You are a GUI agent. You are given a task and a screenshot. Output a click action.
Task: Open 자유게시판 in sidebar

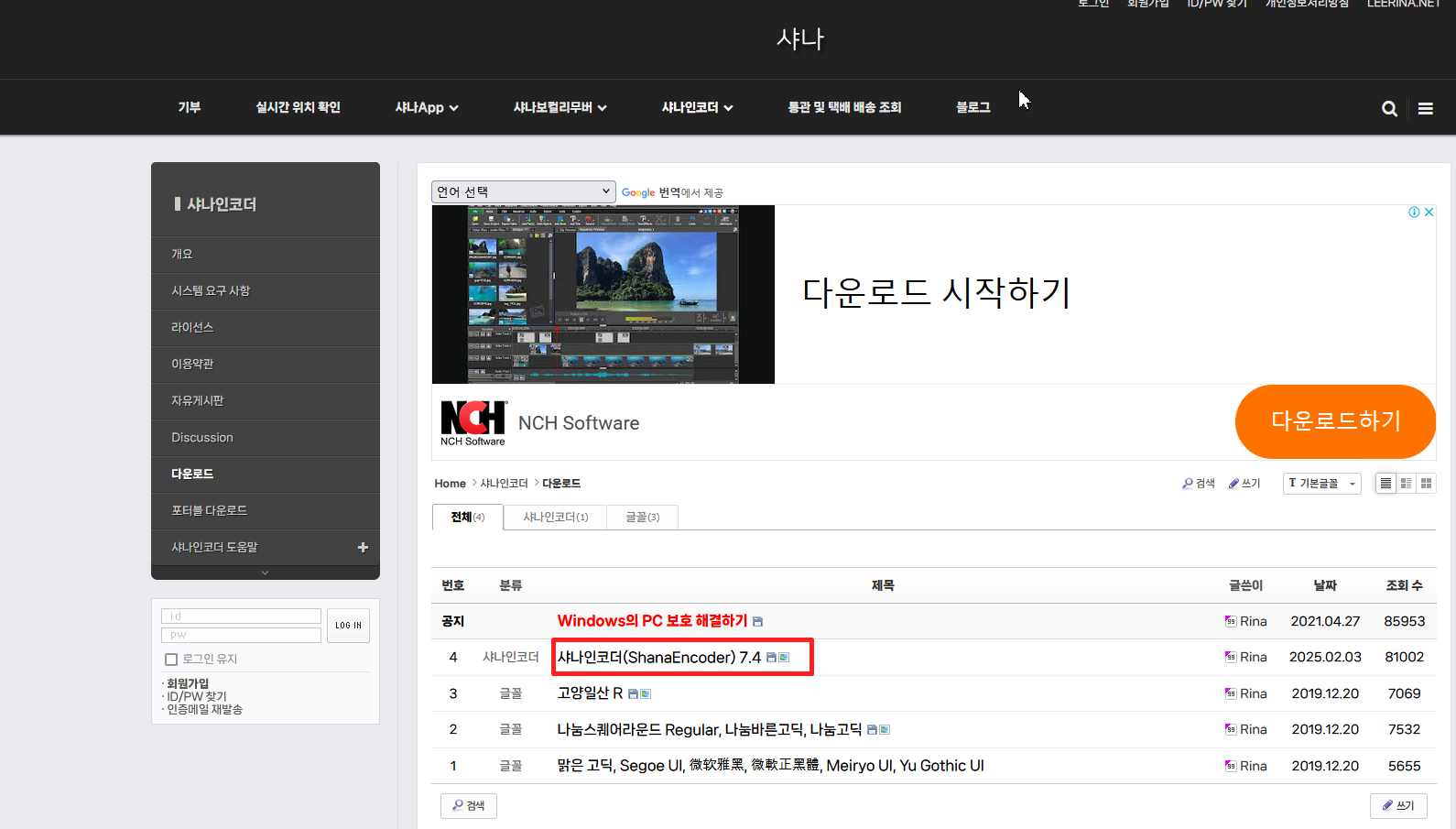[266, 400]
